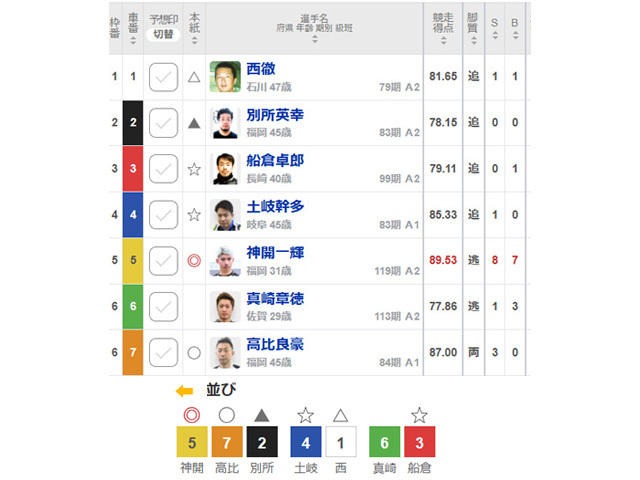
Task: Click the red double-circle mark in 神開一輝's row
Action: (x=194, y=260)
